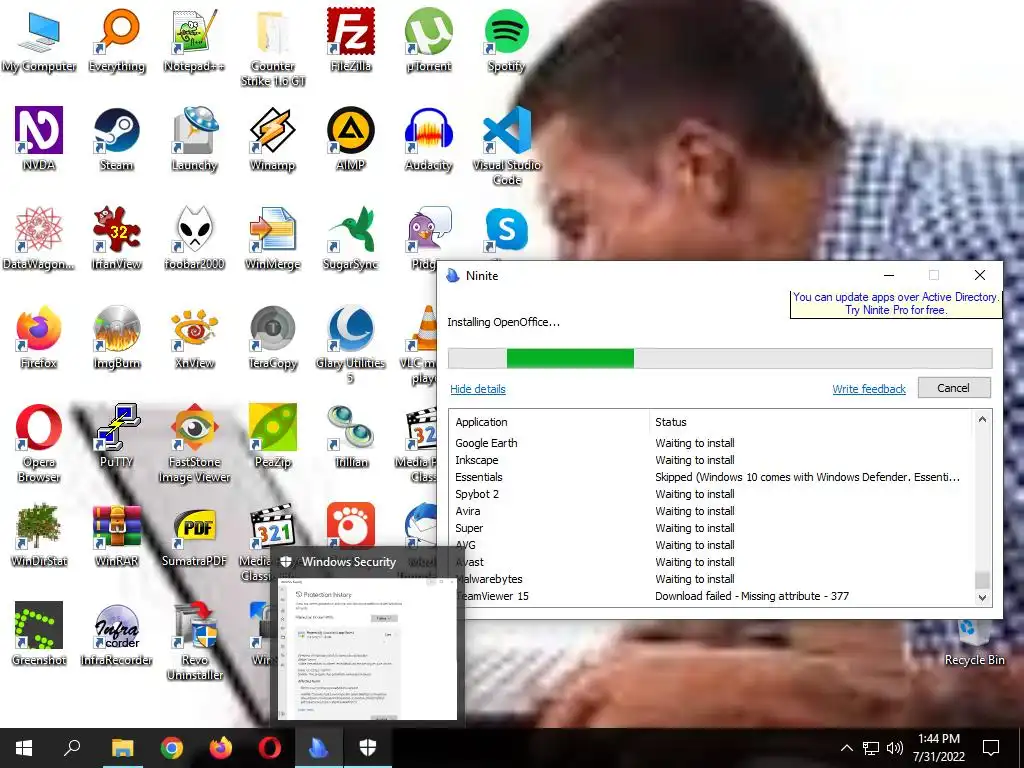Click the WinDirStat desktop icon
1024x768 pixels.
39,535
